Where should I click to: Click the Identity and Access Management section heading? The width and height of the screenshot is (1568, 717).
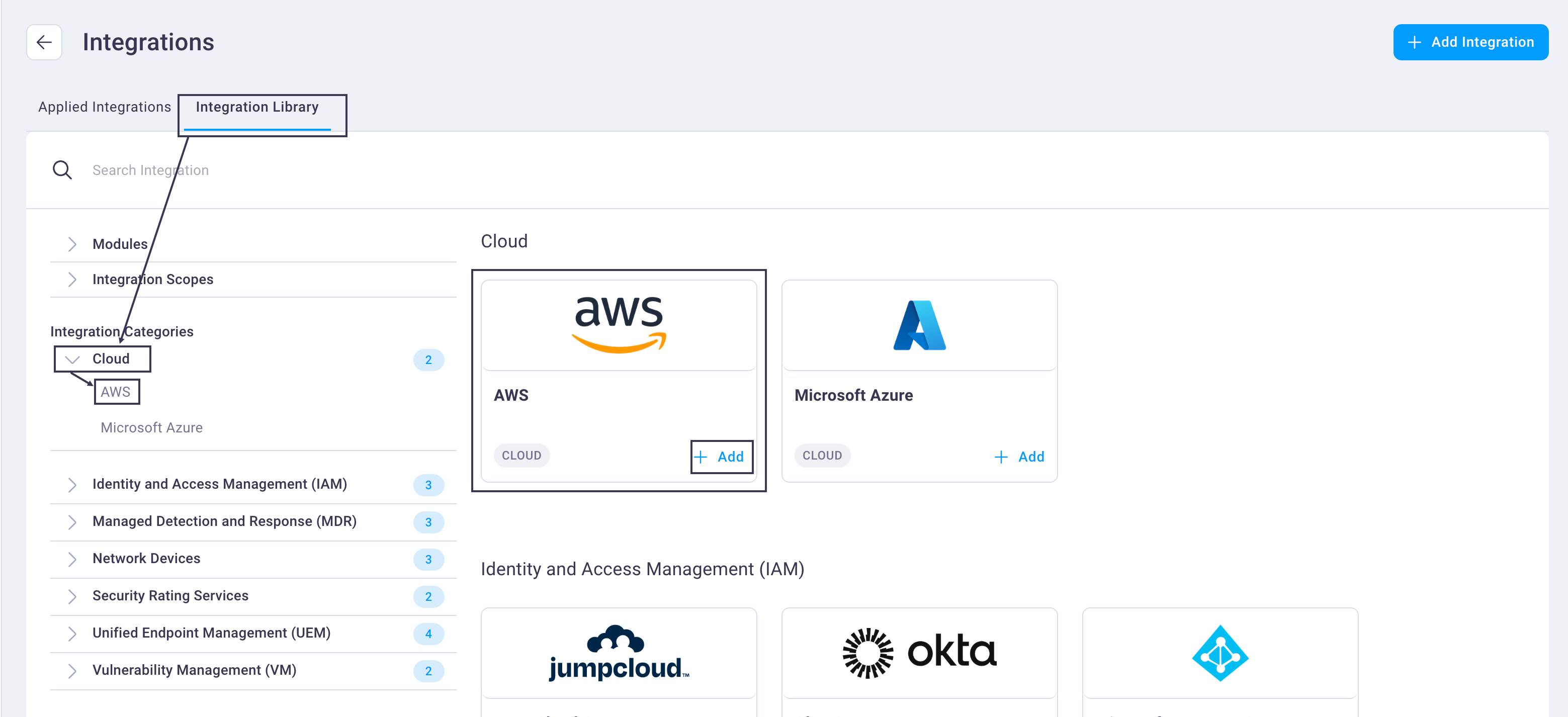pyautogui.click(x=642, y=569)
